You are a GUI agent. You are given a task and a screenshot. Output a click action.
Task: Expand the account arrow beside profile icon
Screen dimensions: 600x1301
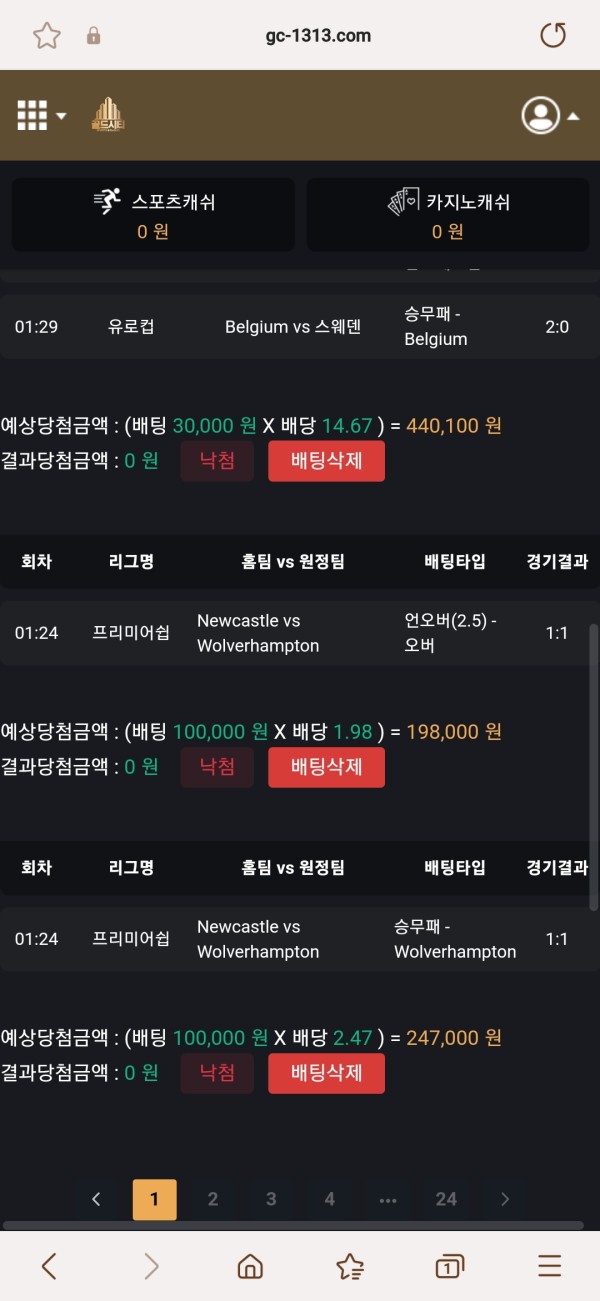pyautogui.click(x=573, y=116)
